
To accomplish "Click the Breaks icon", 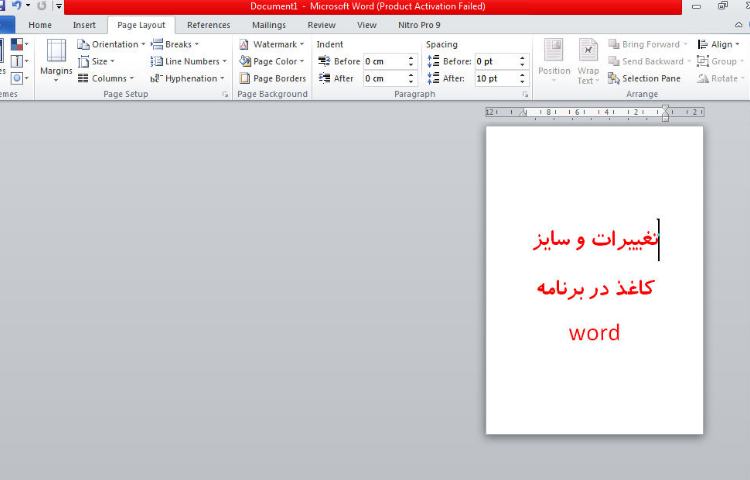I will tap(157, 44).
